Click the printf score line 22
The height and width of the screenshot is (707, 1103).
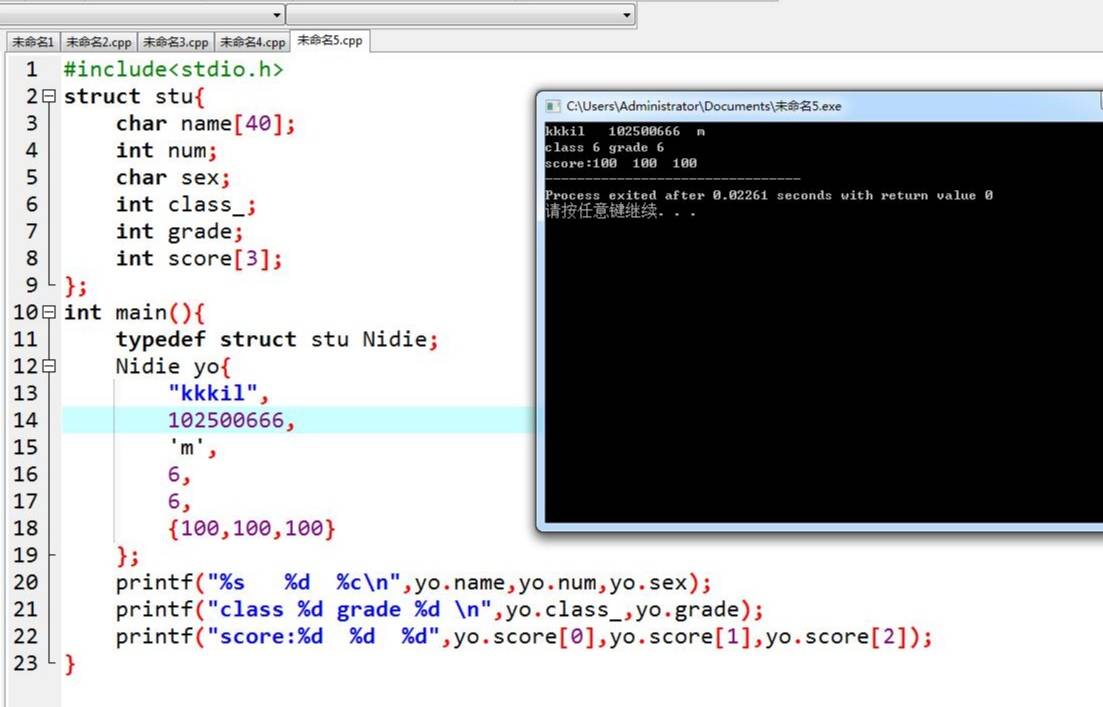pos(524,637)
